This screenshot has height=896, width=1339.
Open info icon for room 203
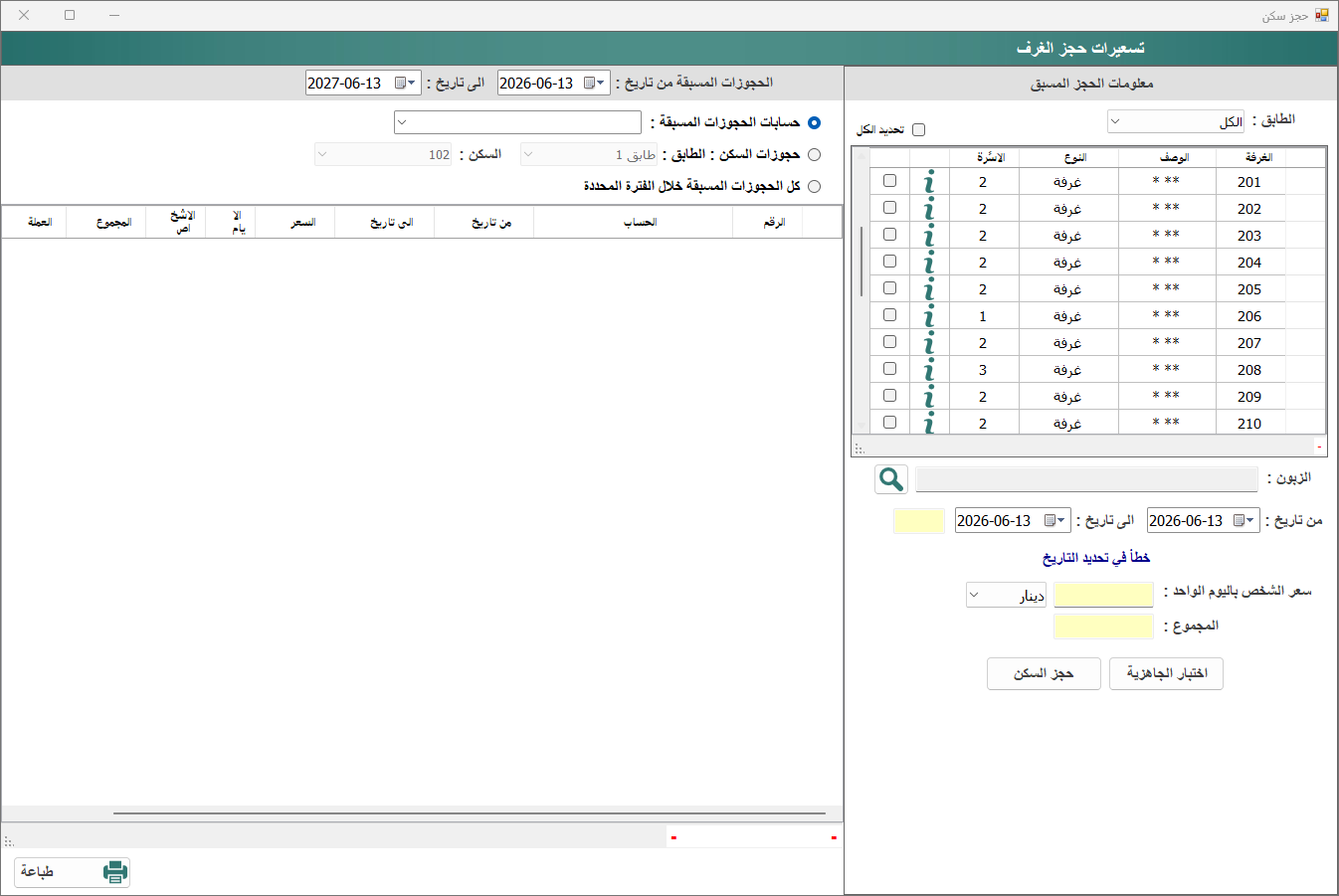coord(929,235)
